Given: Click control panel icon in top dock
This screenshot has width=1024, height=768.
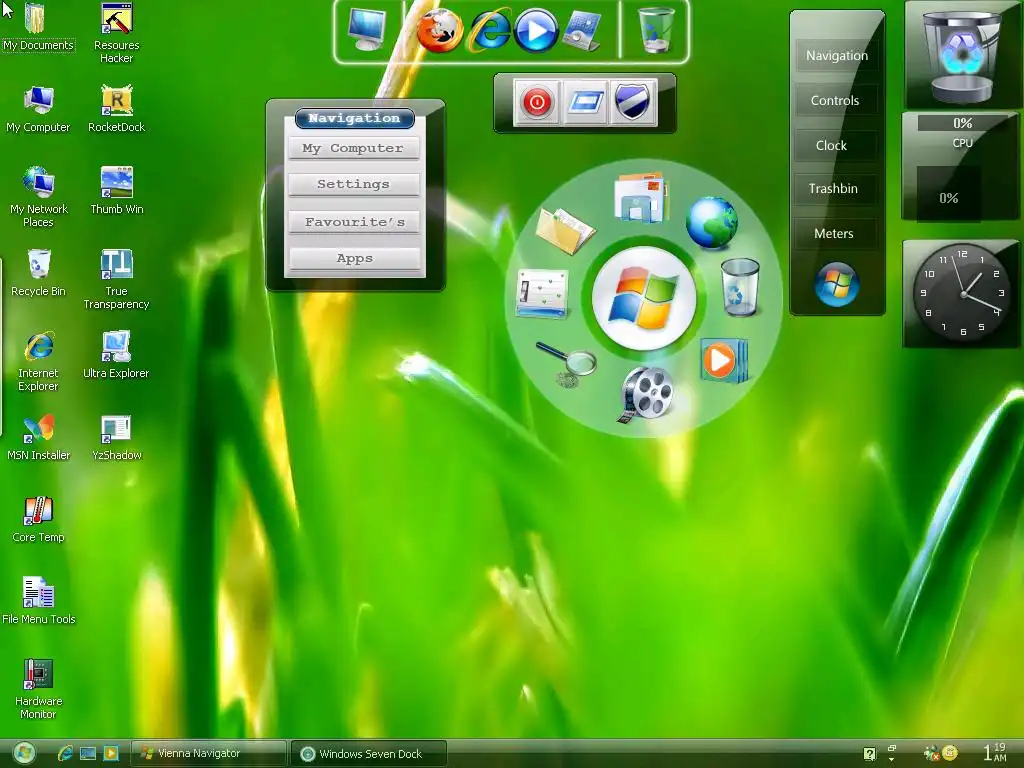Looking at the screenshot, I should pyautogui.click(x=583, y=30).
